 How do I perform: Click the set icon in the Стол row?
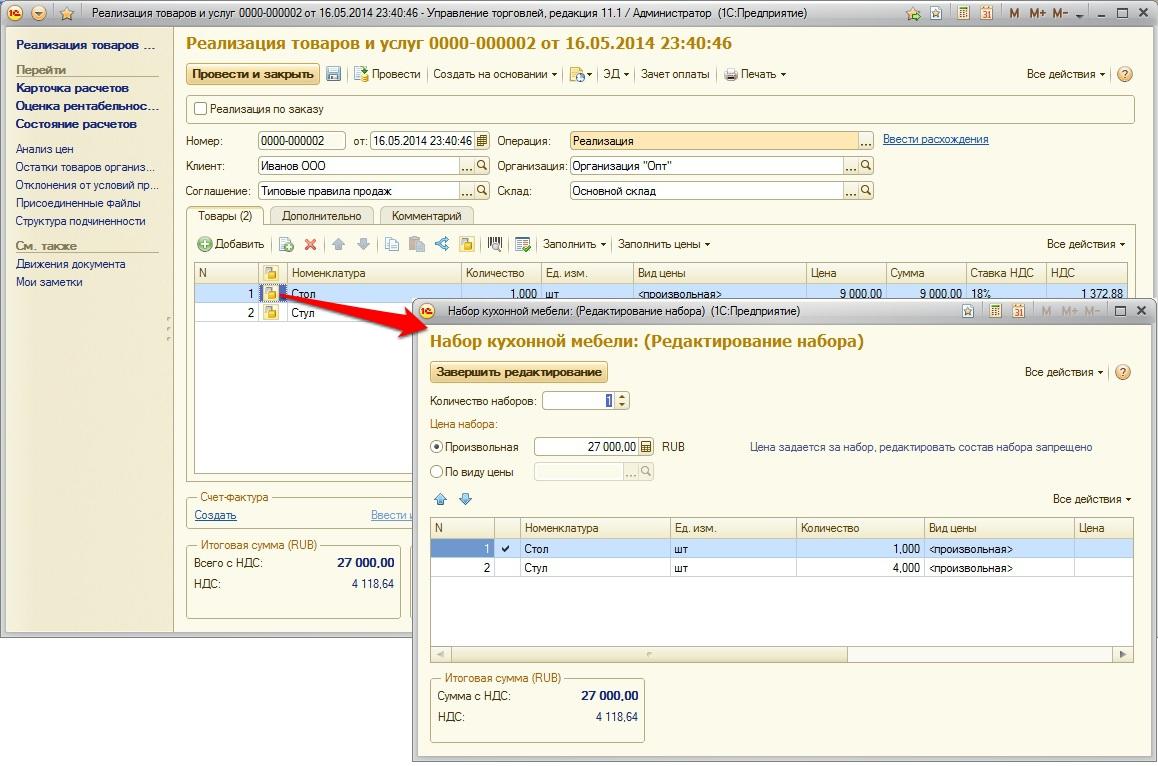(270, 293)
